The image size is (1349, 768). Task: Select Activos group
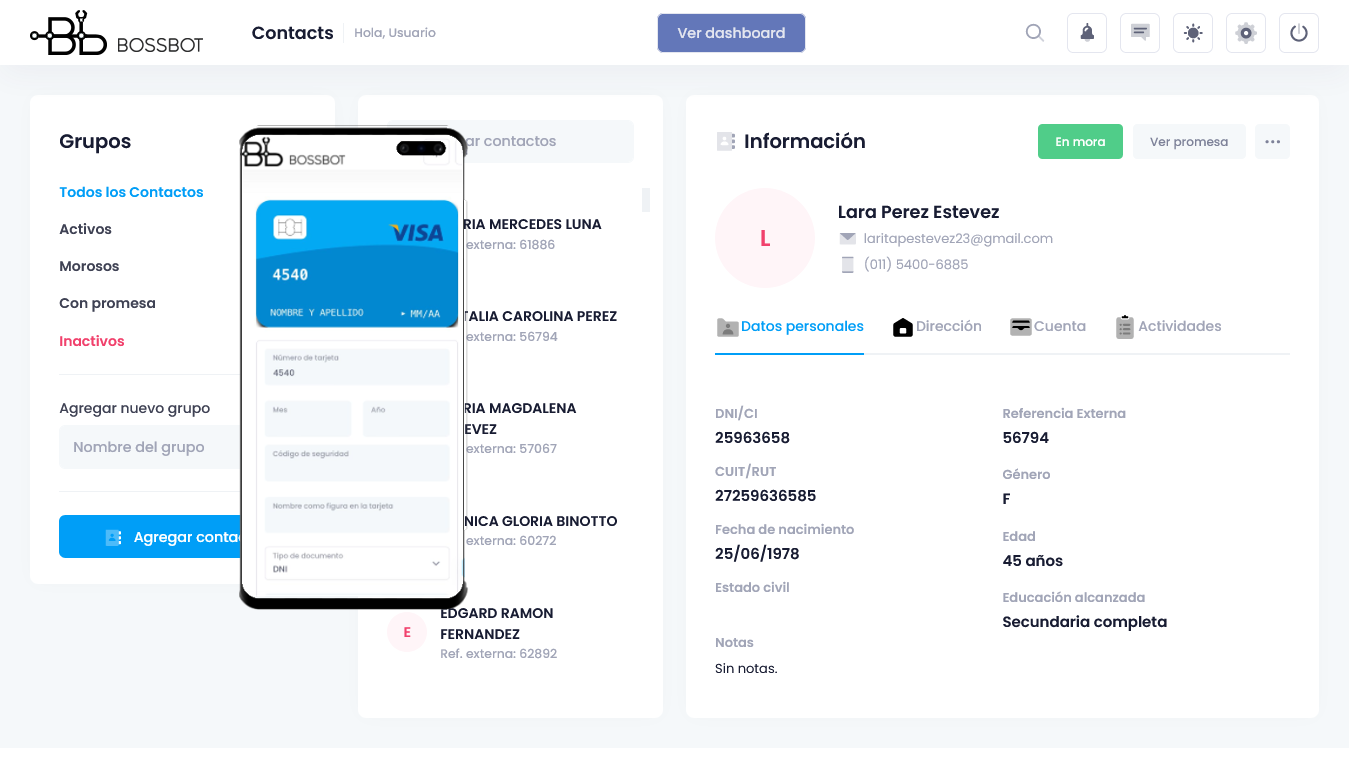[x=85, y=229]
